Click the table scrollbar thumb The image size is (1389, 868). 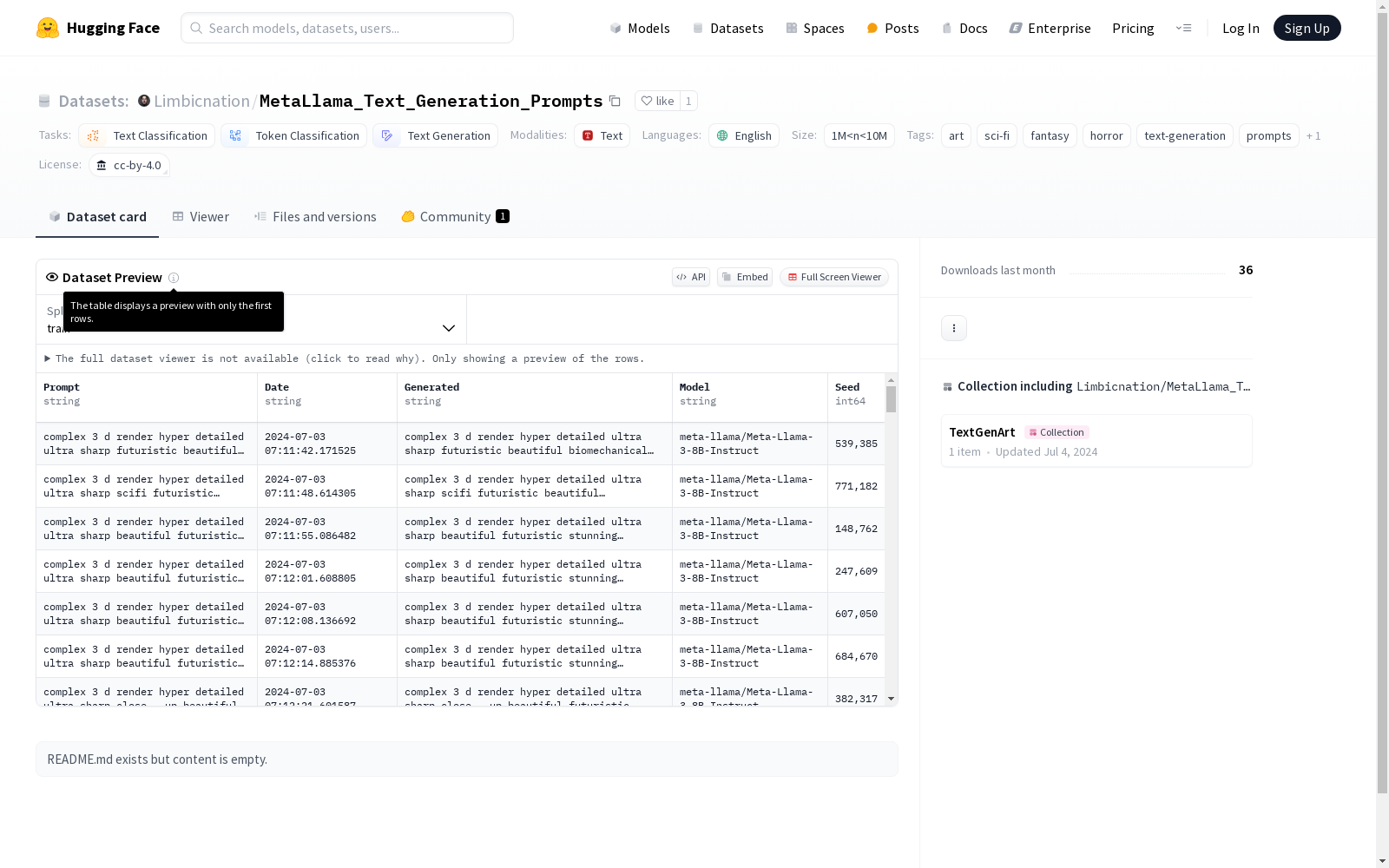click(891, 399)
